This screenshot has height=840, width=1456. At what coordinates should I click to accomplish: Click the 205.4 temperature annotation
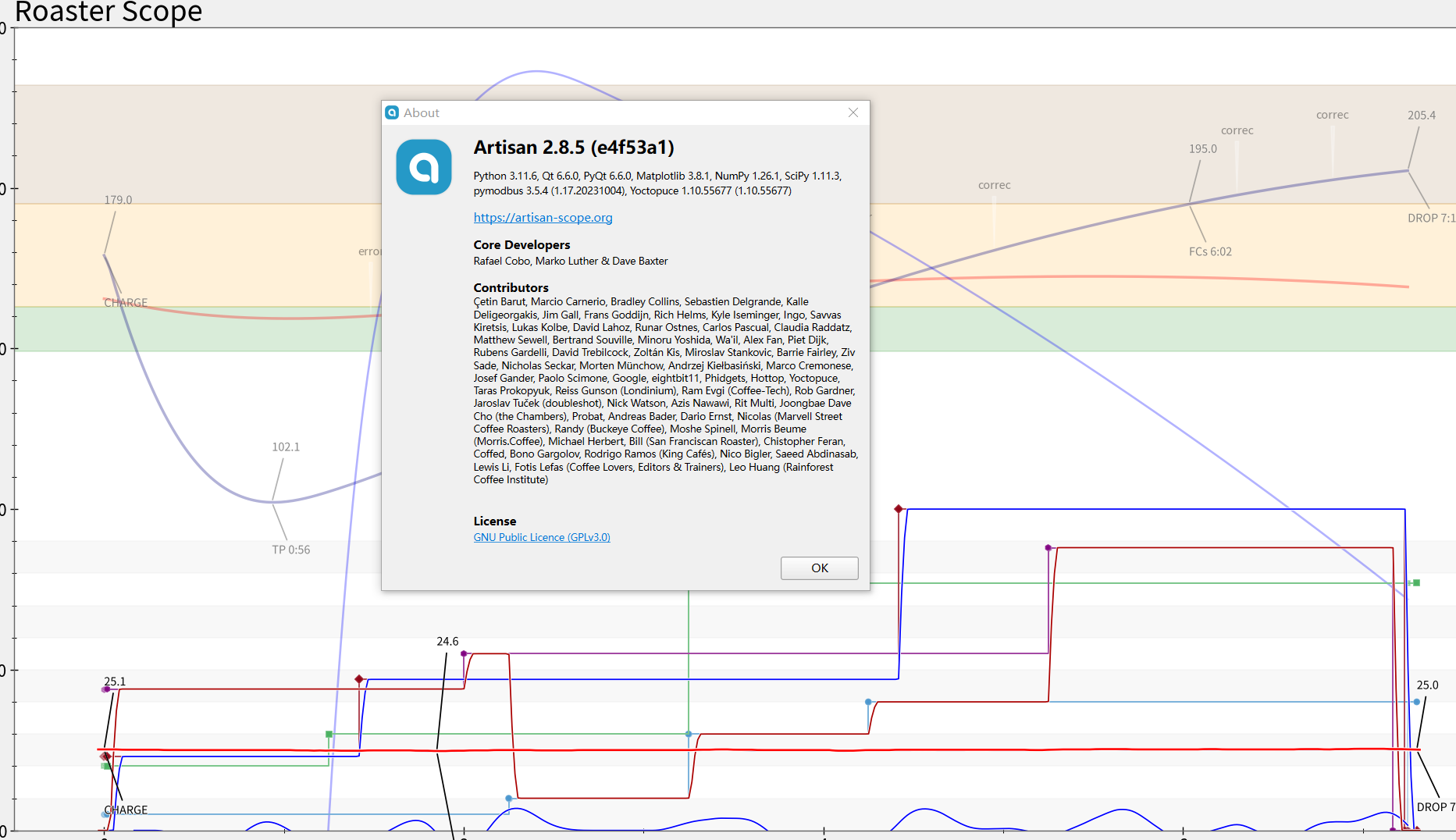[1422, 115]
